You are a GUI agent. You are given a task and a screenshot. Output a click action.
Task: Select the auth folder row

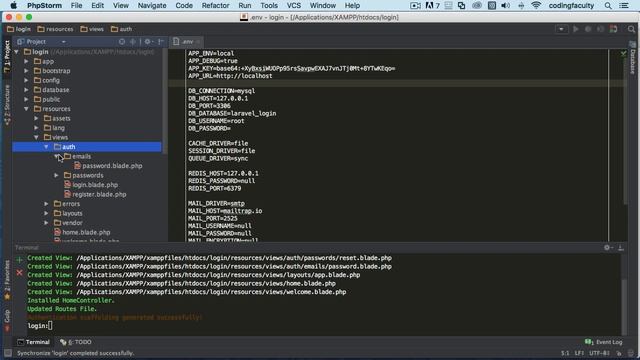point(87,147)
